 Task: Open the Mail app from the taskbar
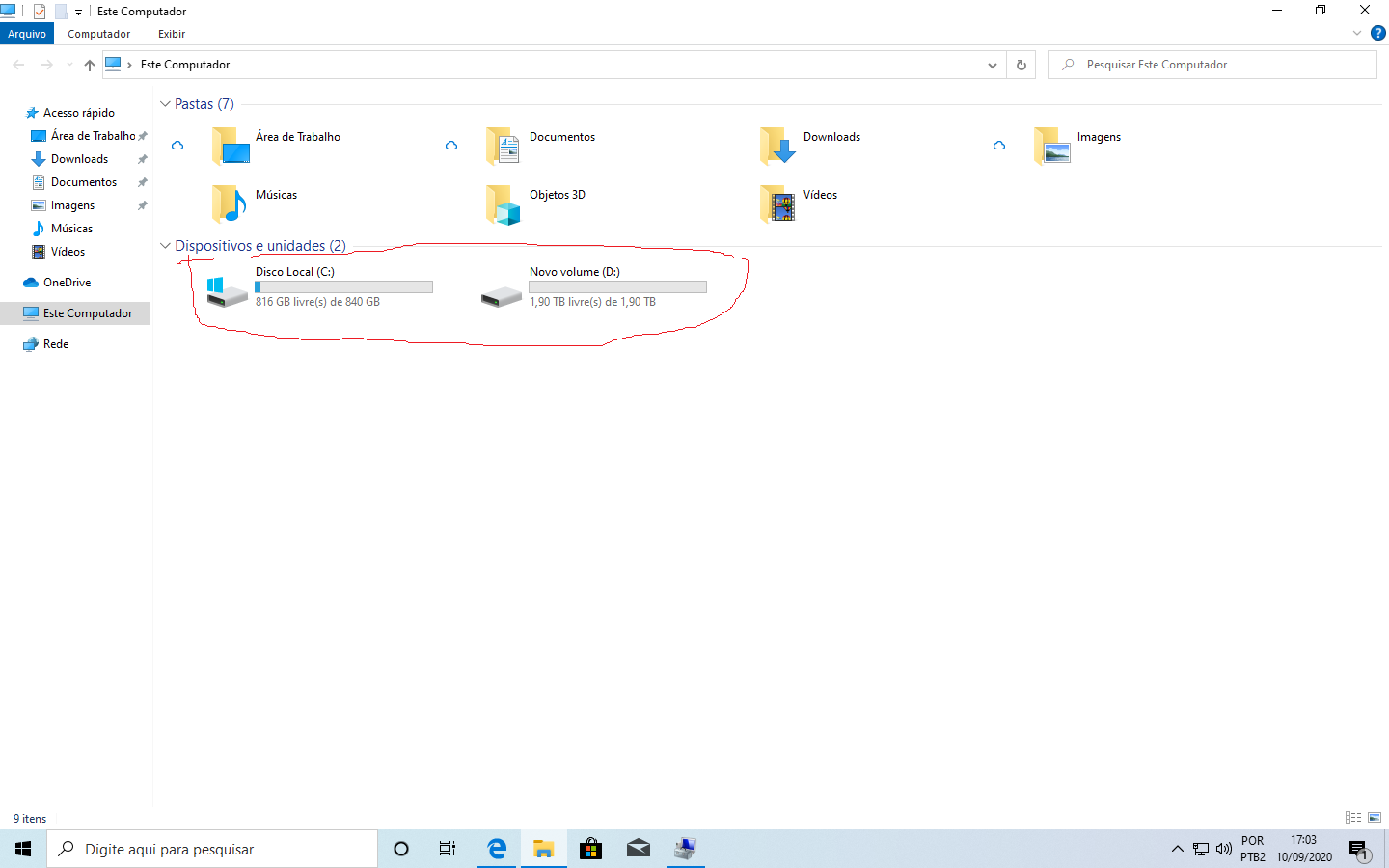[638, 849]
